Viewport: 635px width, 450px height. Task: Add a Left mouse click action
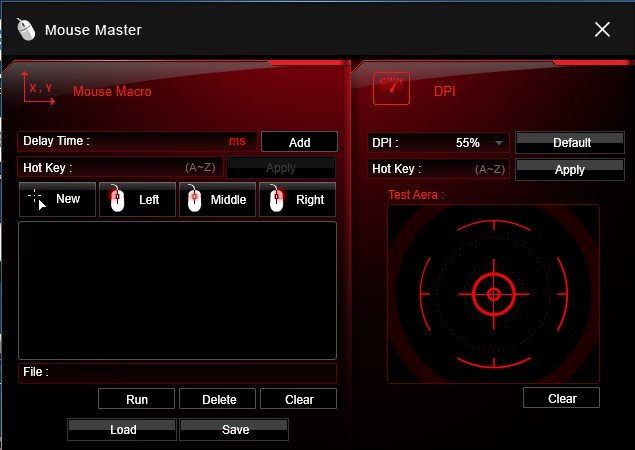tap(137, 199)
